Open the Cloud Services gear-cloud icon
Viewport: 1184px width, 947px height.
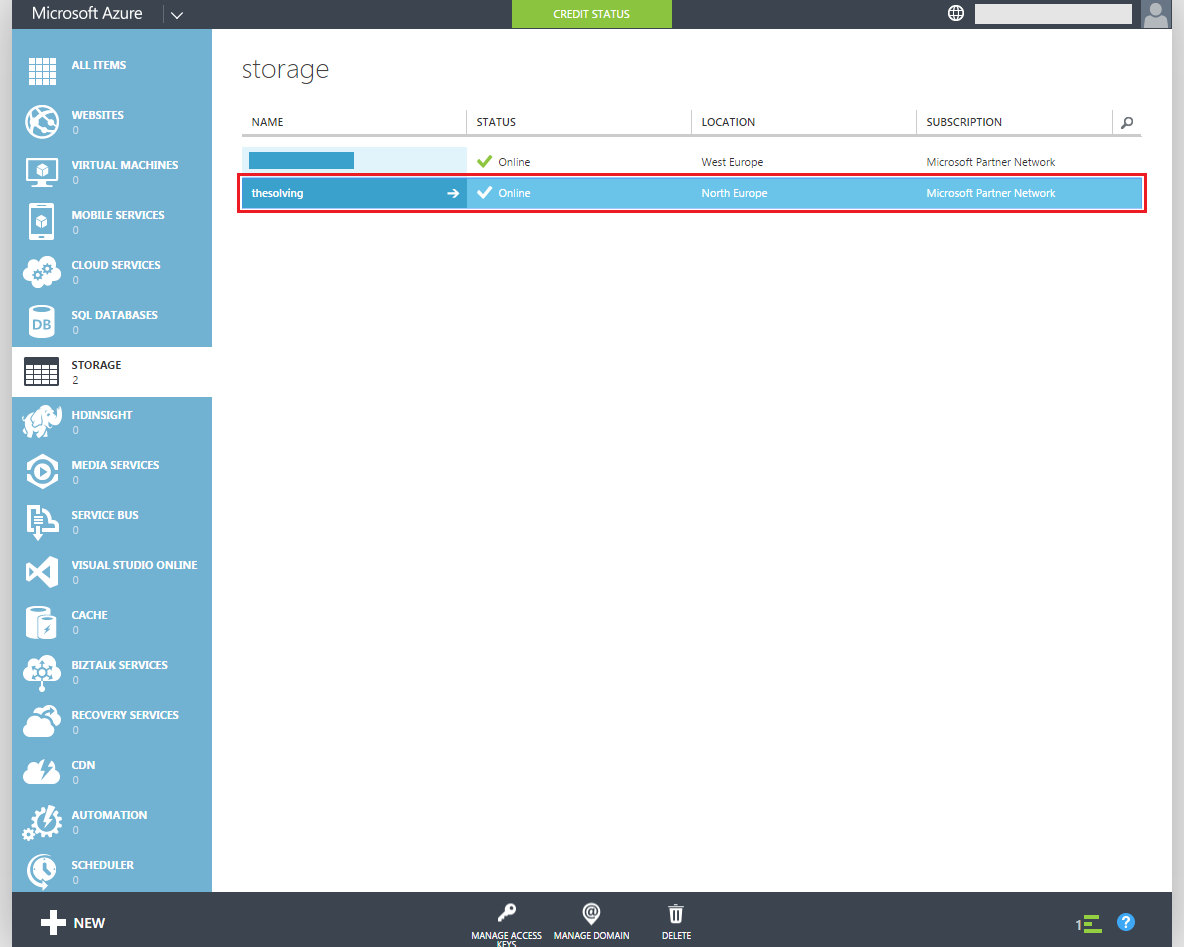coord(42,272)
